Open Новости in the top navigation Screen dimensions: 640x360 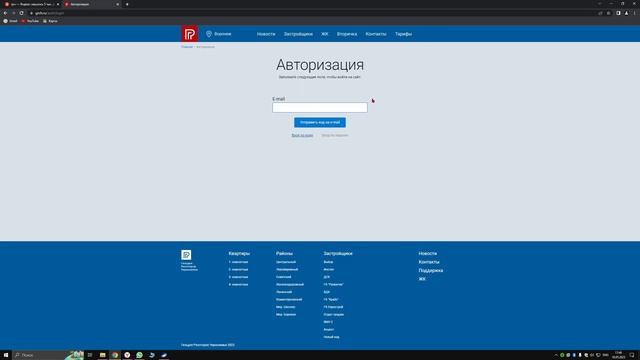tap(266, 34)
